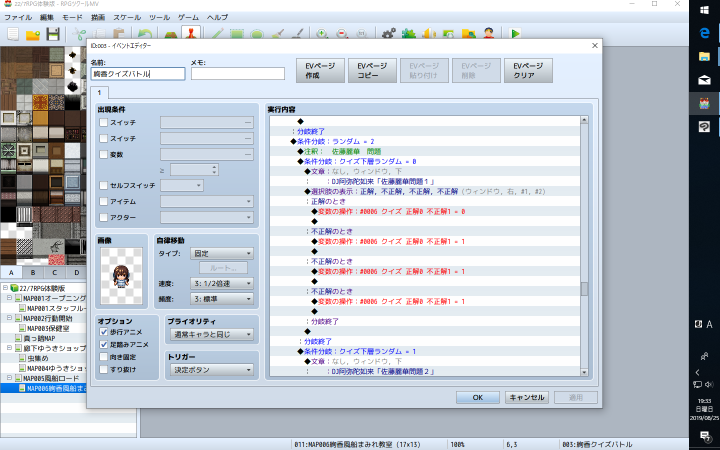Check the セルフスイッチ condition checkbox
Viewport: 720px width, 450px height.
[104, 186]
